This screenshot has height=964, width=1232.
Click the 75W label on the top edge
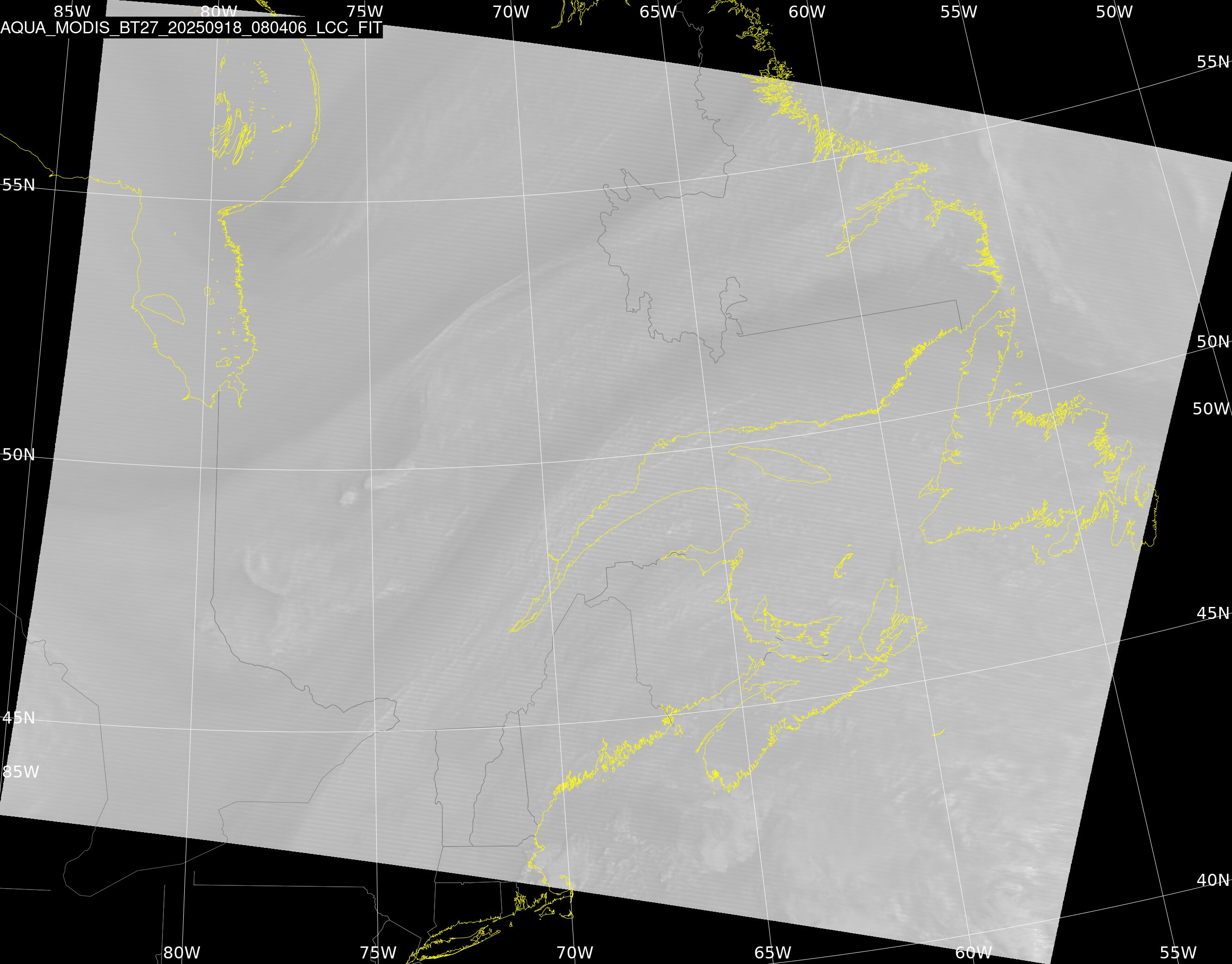pos(365,11)
